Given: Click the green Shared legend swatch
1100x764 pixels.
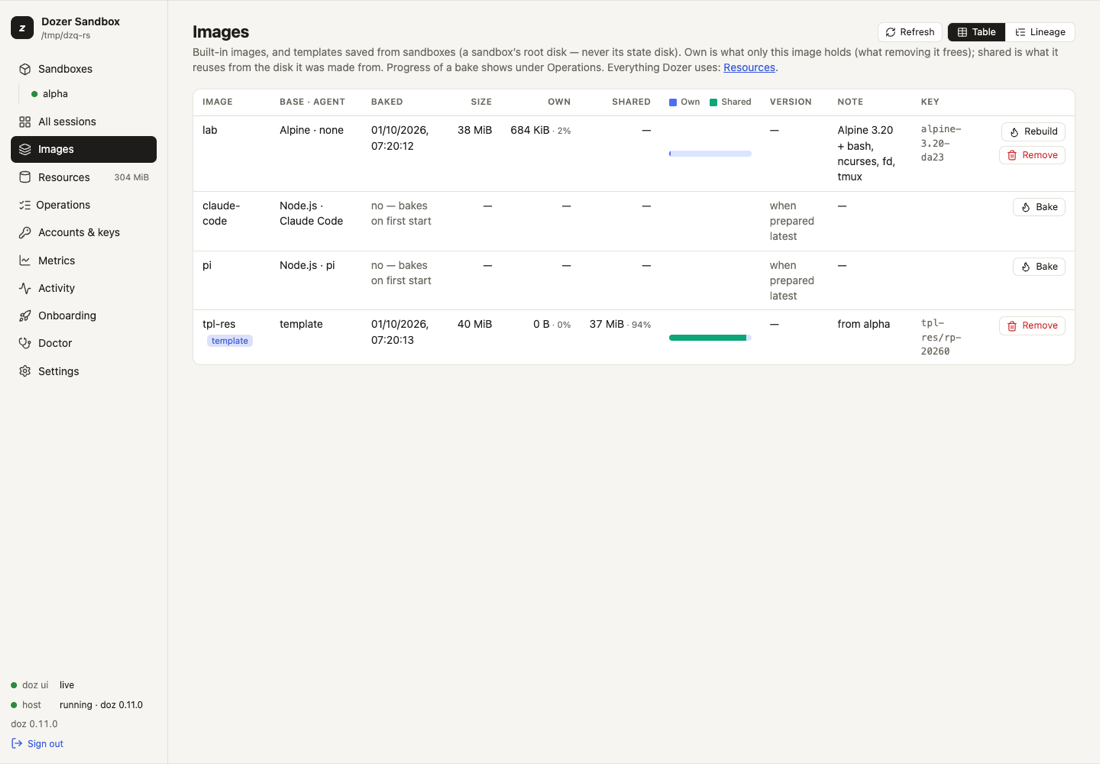Looking at the screenshot, I should [713, 102].
